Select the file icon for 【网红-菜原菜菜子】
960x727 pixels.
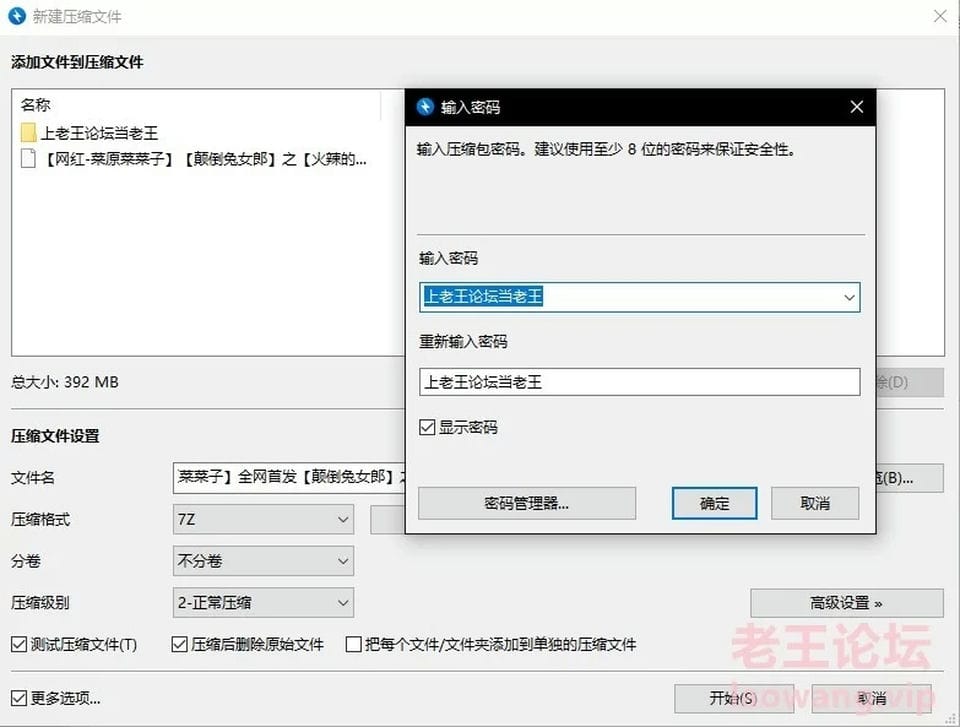(28, 159)
